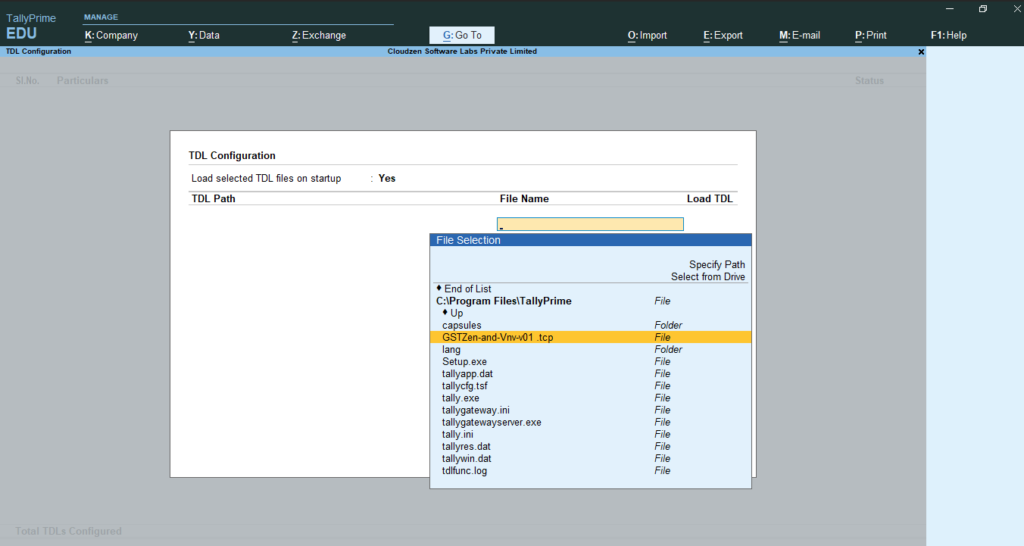Image resolution: width=1024 pixels, height=546 pixels.
Task: Select the Up entry to go up a folder
Action: tap(453, 313)
